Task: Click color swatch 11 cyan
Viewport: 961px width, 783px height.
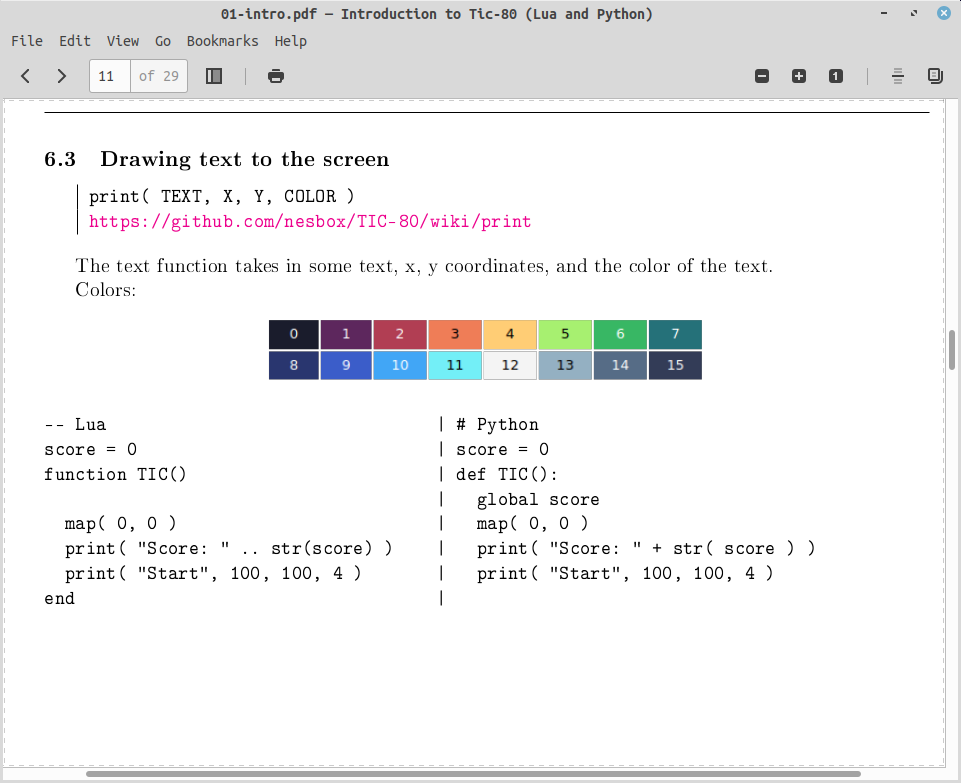Action: (455, 365)
